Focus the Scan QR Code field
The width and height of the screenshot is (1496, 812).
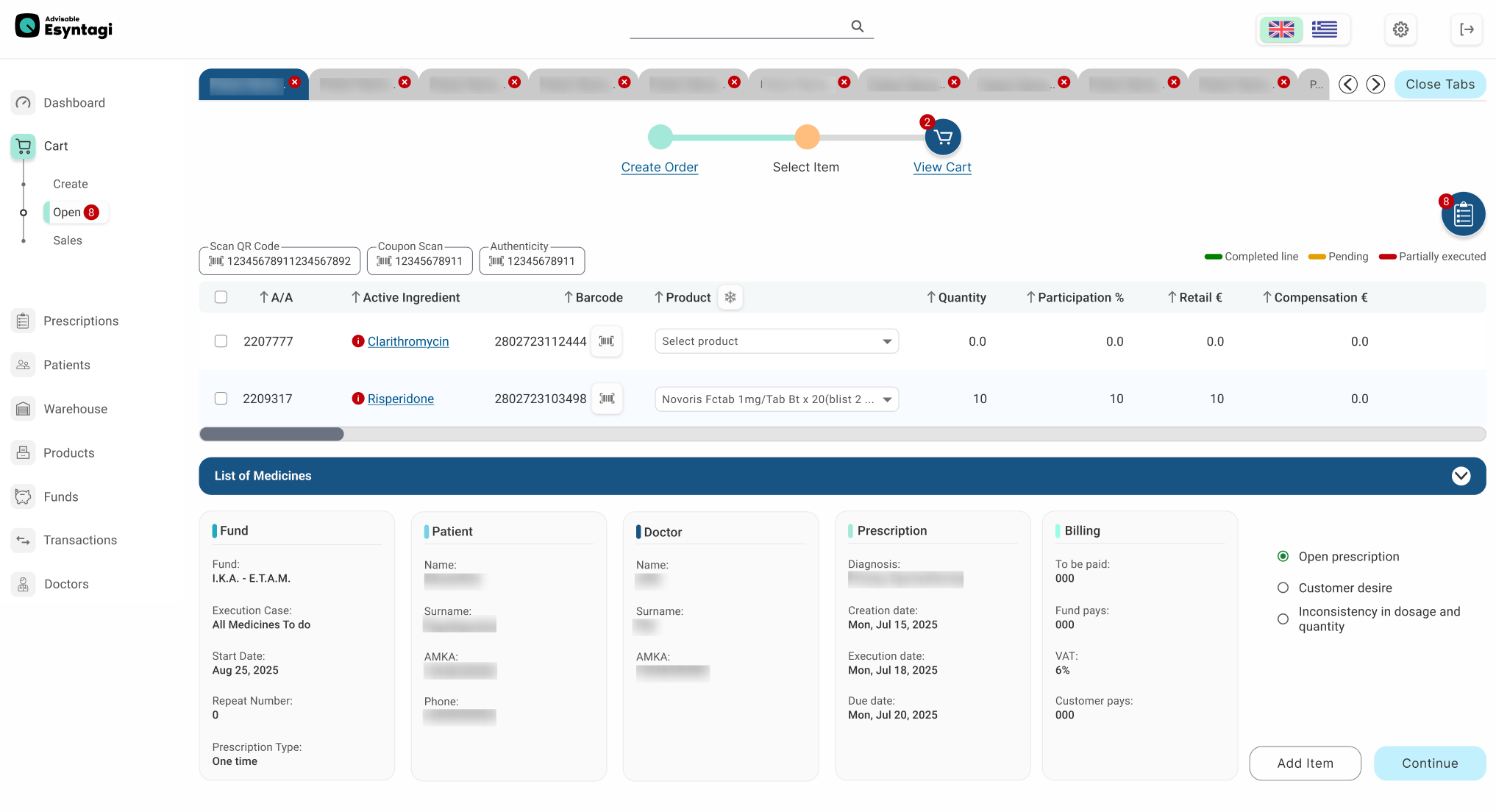279,261
